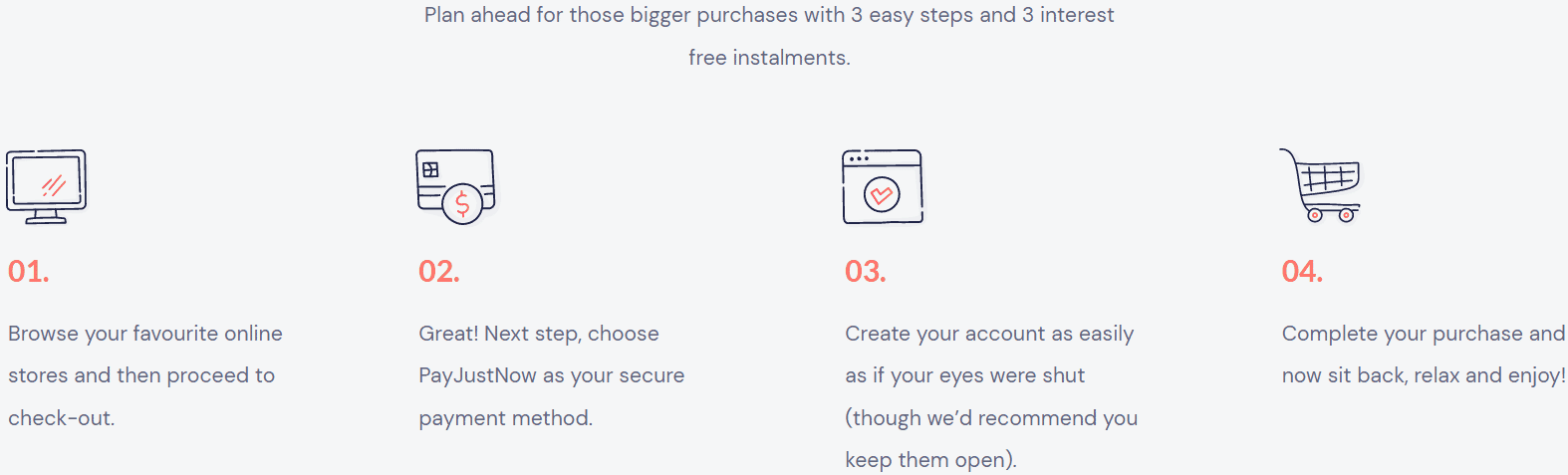Click the "03." step number
1568x475 pixels.
tap(866, 272)
